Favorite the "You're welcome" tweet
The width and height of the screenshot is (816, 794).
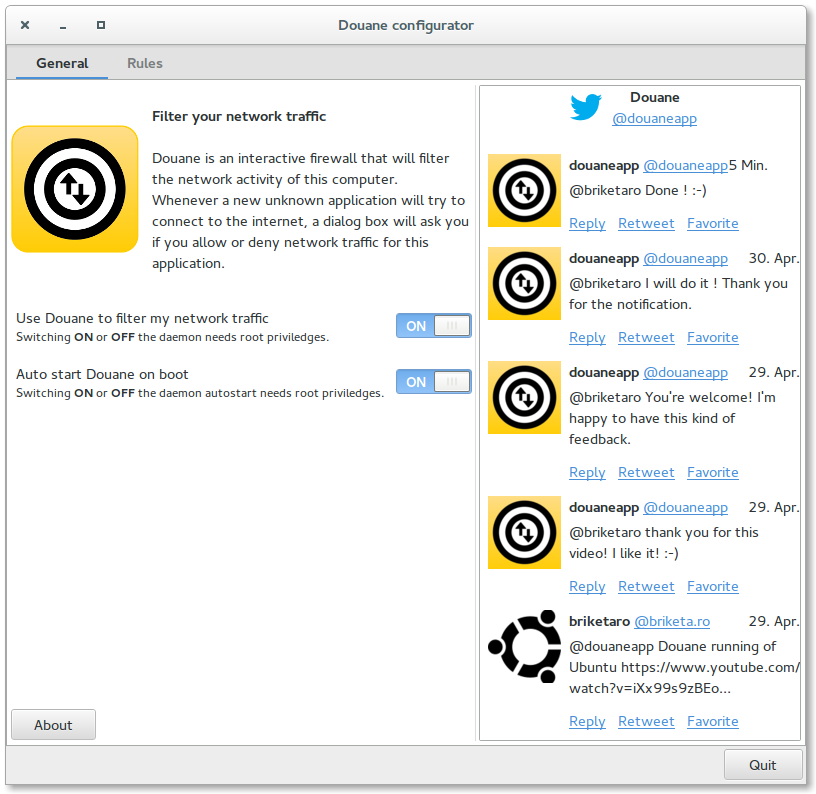pos(712,472)
